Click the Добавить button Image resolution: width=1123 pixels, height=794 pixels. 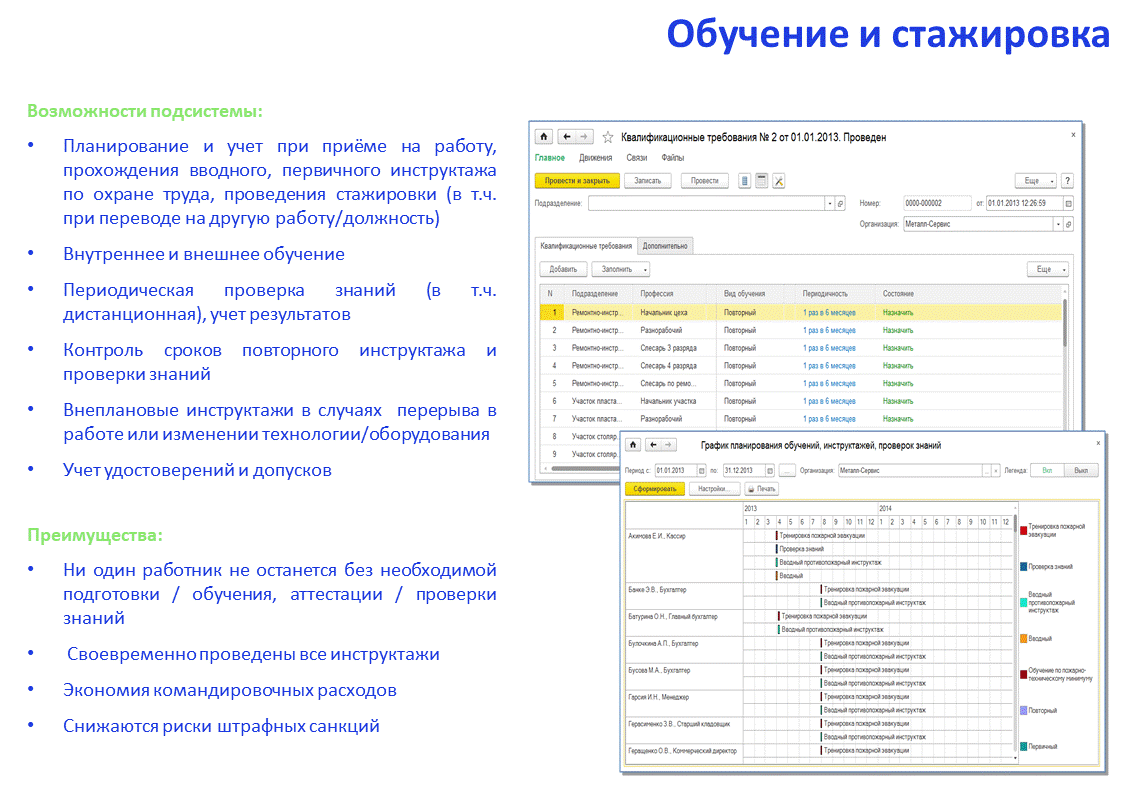tap(563, 269)
